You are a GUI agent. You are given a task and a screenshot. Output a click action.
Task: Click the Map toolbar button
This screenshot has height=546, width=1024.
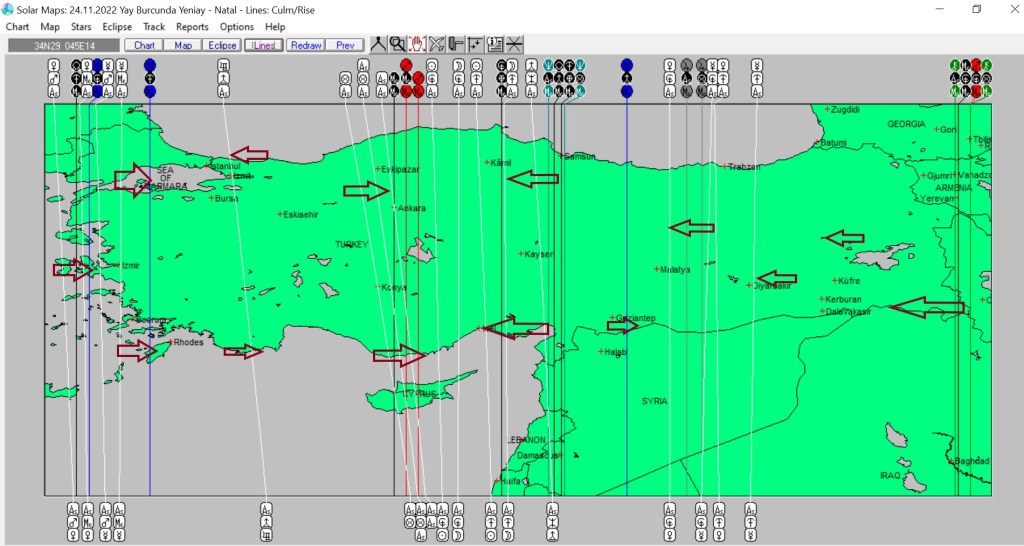(x=183, y=45)
